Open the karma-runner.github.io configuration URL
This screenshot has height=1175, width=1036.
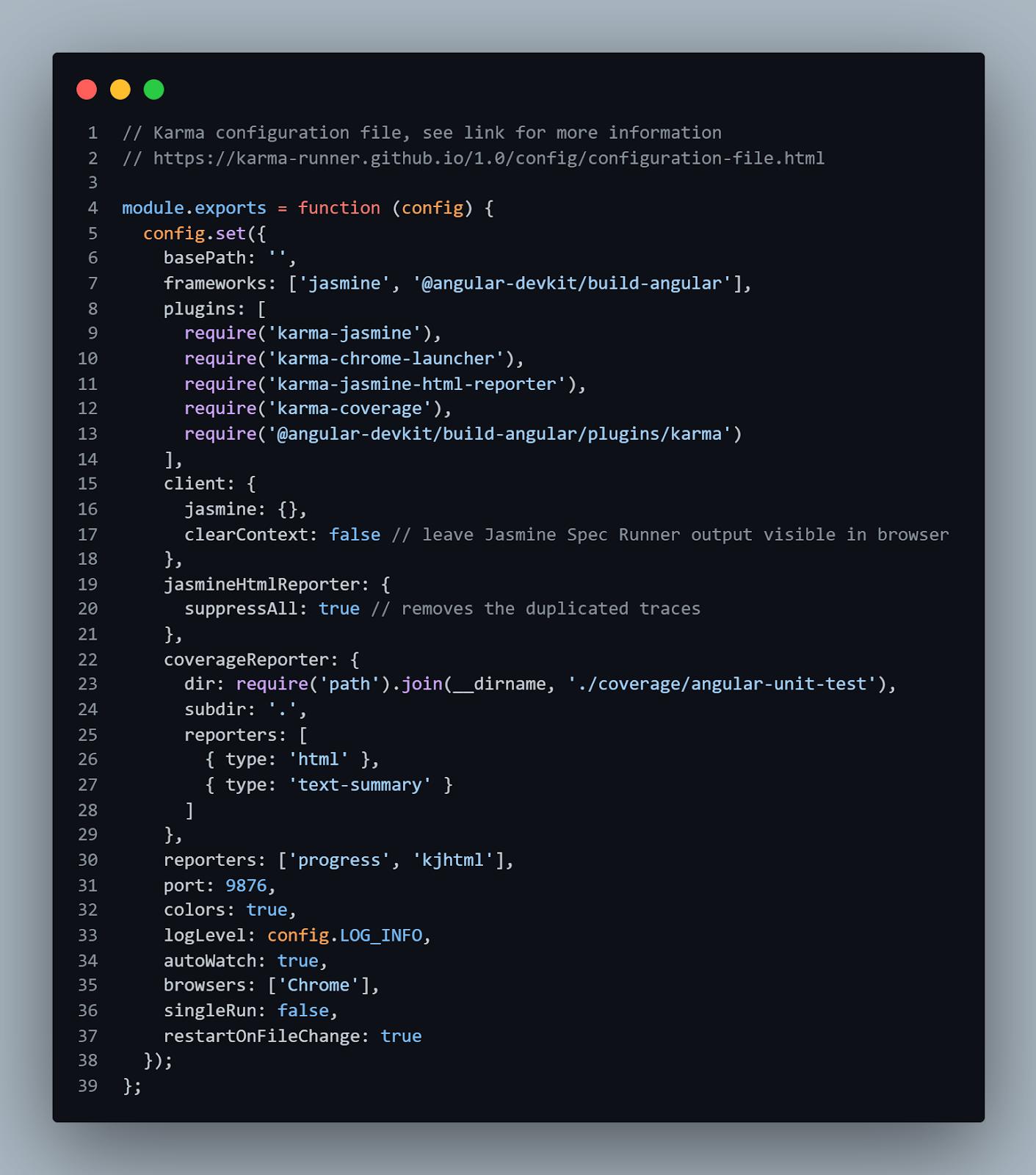(488, 159)
